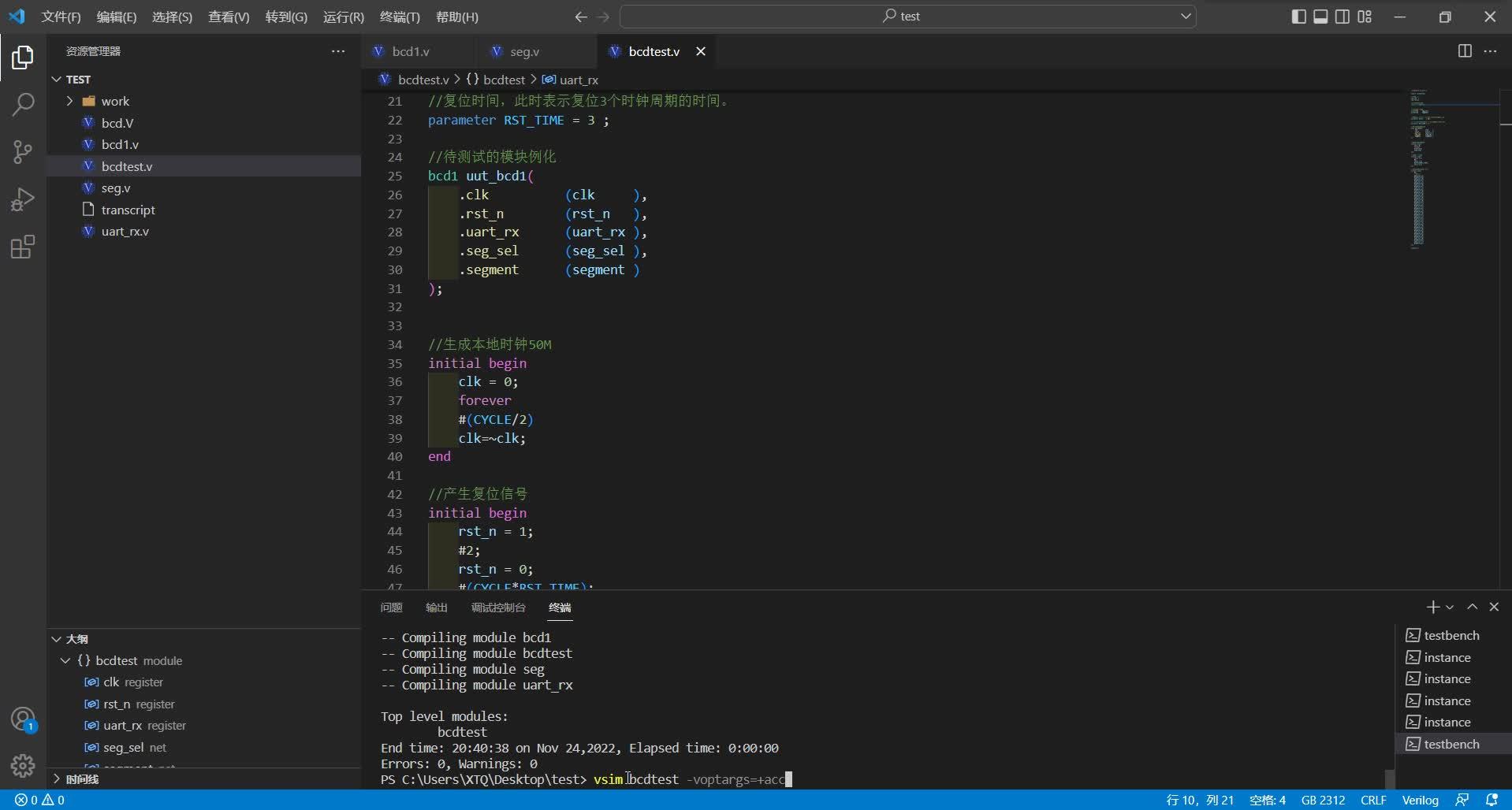Split the editor to the right
Viewport: 1512px width, 810px height.
click(1465, 51)
